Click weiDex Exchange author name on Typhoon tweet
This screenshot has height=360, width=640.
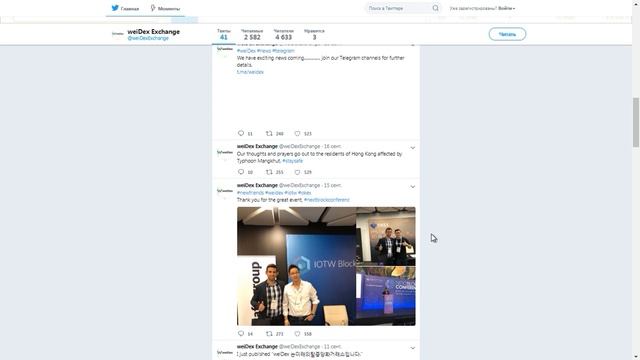click(257, 146)
